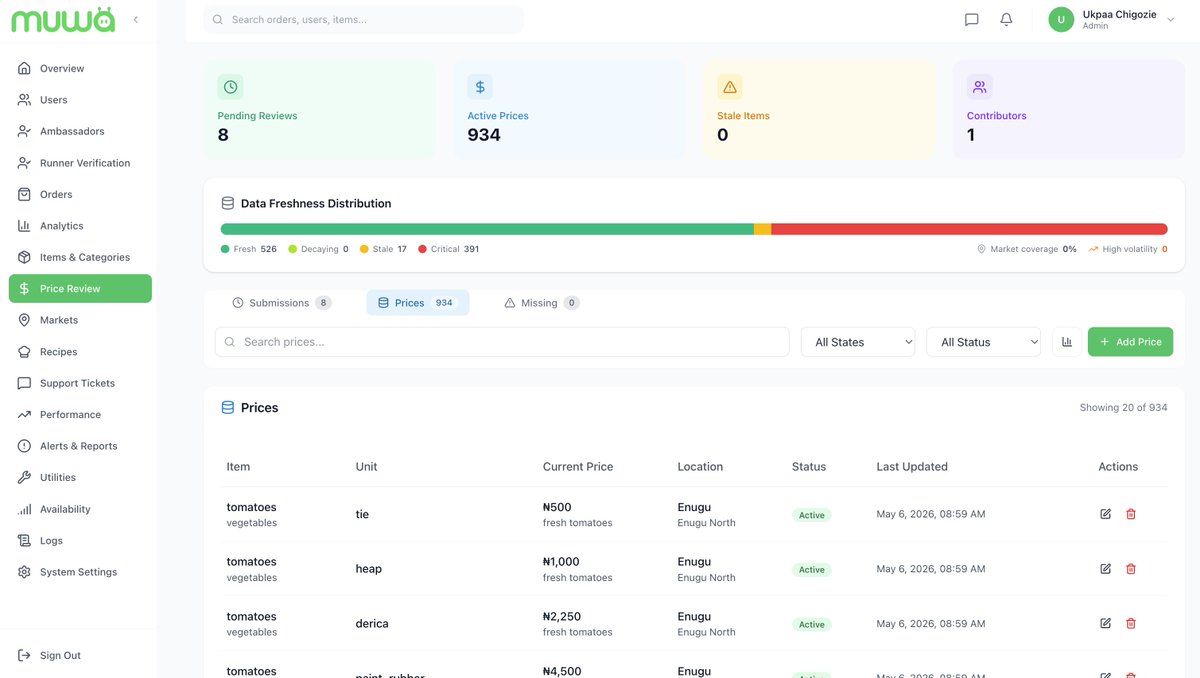Click the Contributors people icon
The width and height of the screenshot is (1200, 678).
pos(980,87)
